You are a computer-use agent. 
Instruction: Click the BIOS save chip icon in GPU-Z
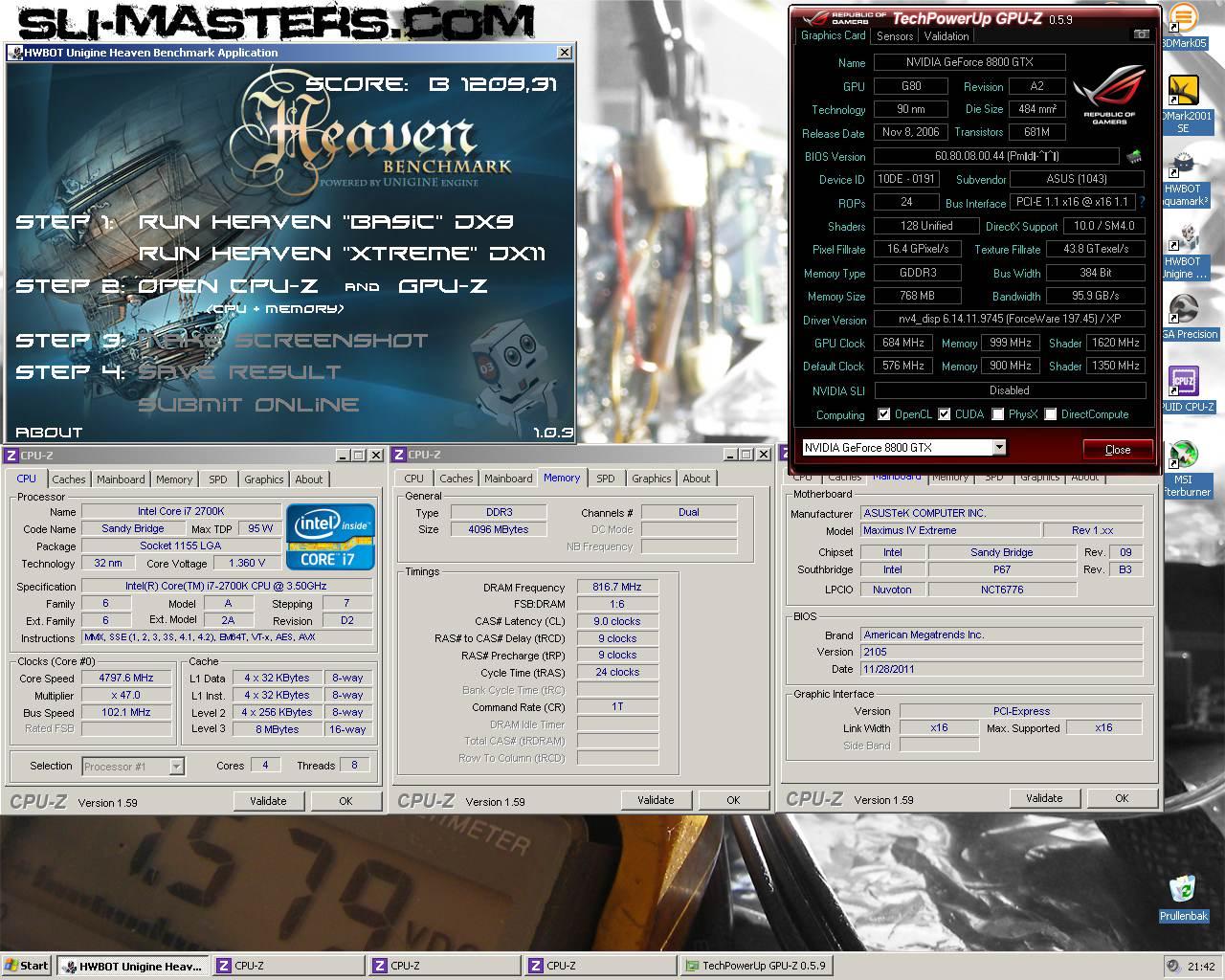[1134, 156]
